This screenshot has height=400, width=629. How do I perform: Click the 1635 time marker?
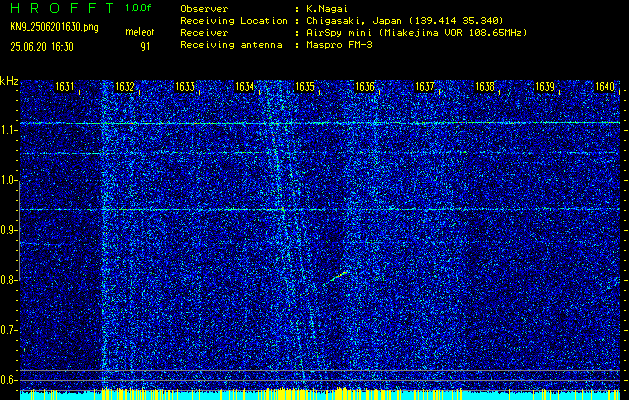[304, 86]
